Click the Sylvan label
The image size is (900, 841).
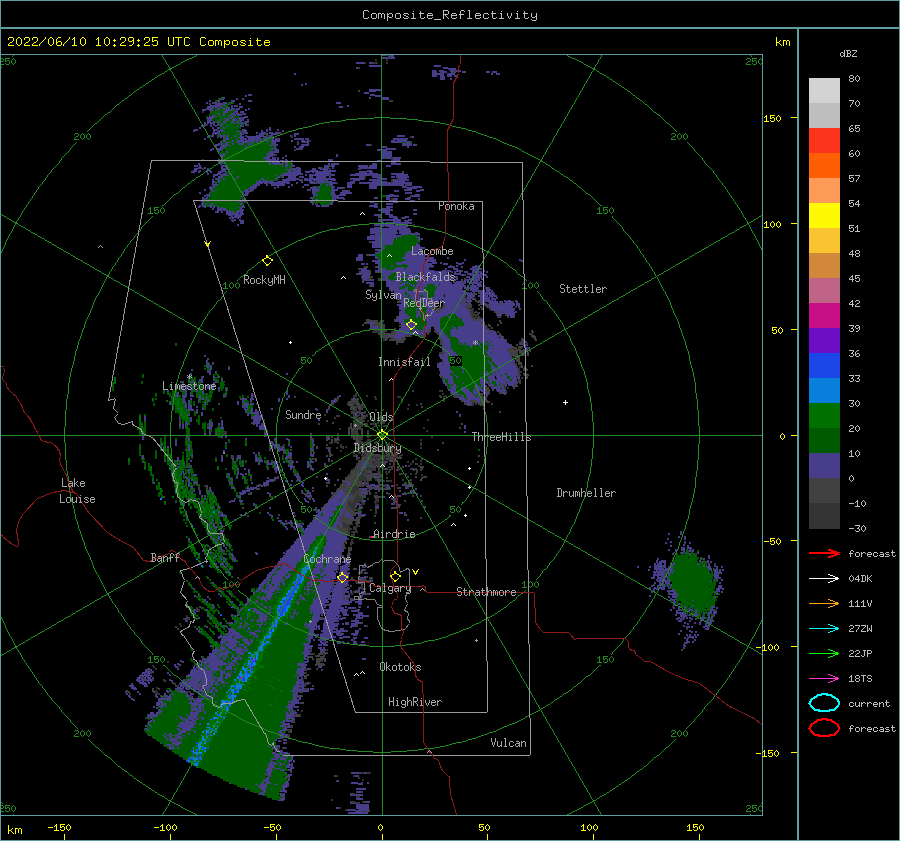point(383,295)
